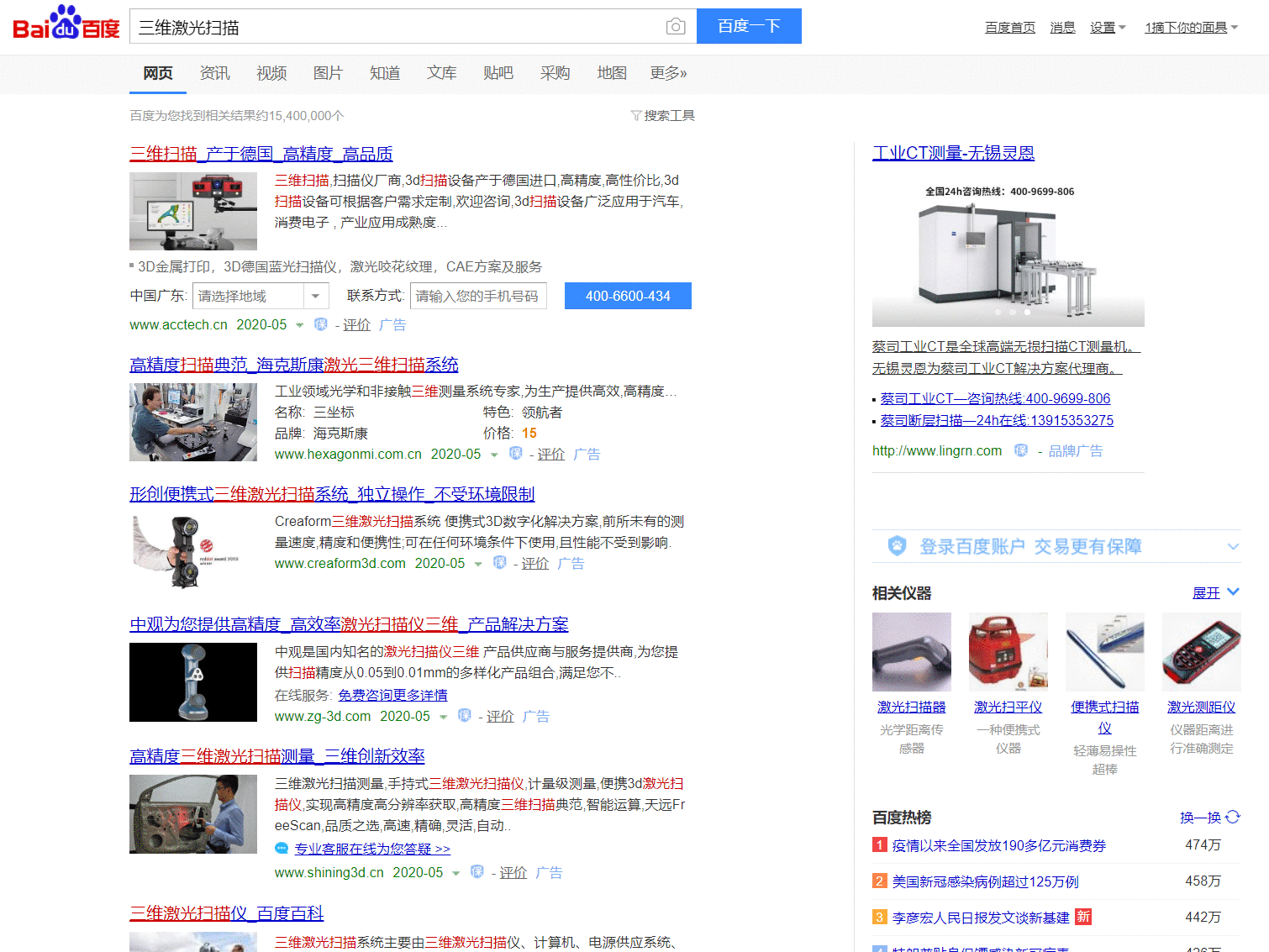Switch to 知道 tab
This screenshot has height=952, width=1269.
point(385,73)
